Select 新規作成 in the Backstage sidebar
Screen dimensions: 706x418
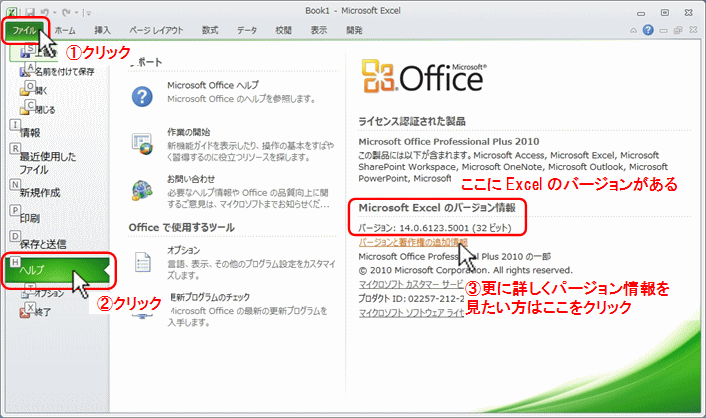40,192
